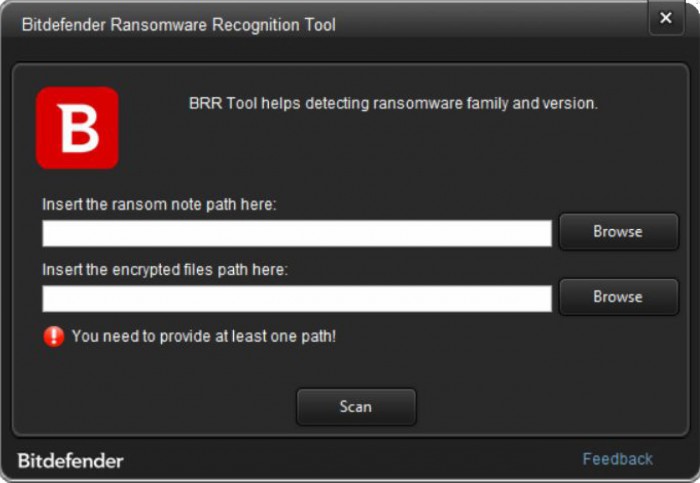Focus the ransom note path field

297,233
